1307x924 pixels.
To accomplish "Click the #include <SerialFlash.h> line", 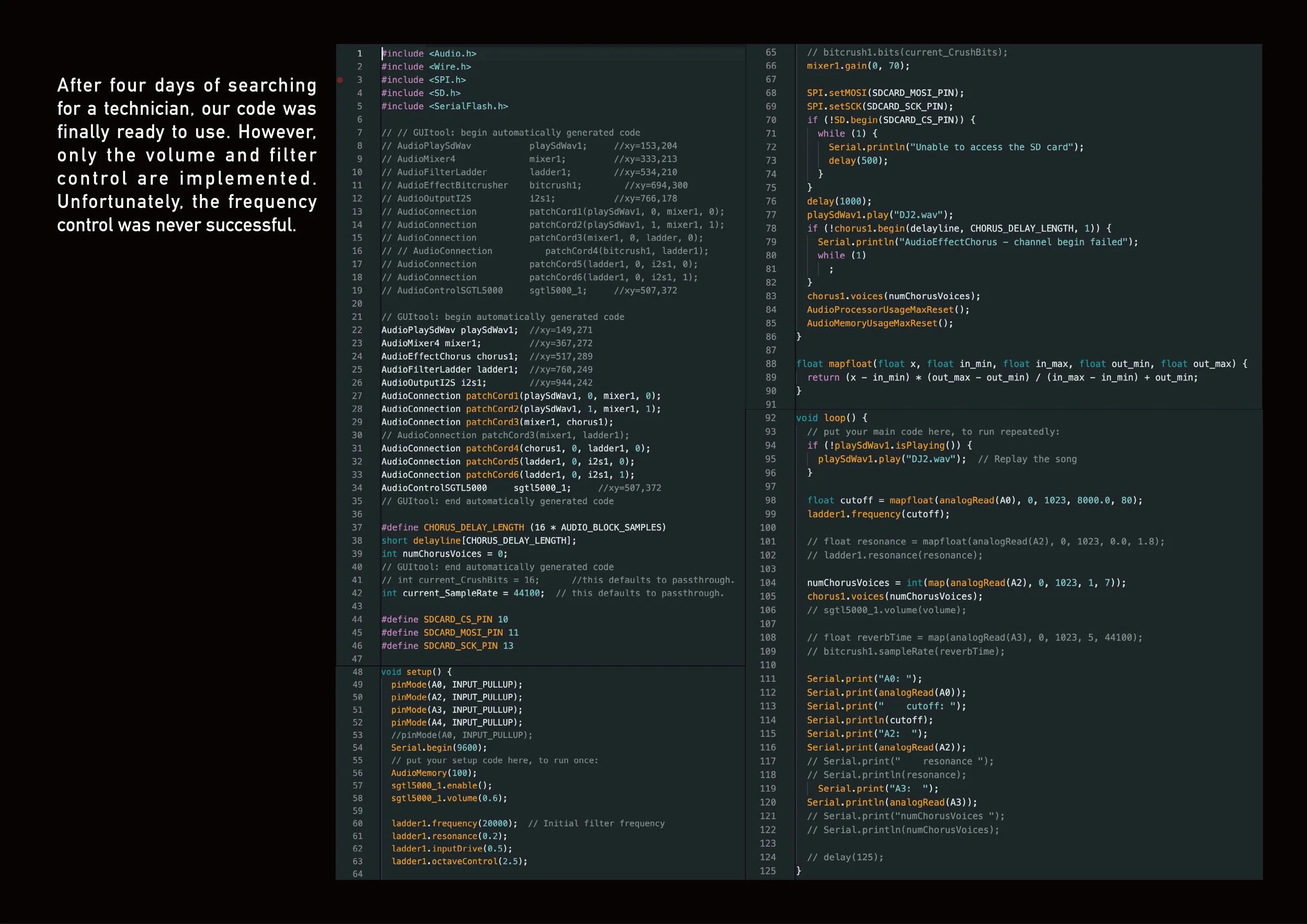I will pos(444,107).
